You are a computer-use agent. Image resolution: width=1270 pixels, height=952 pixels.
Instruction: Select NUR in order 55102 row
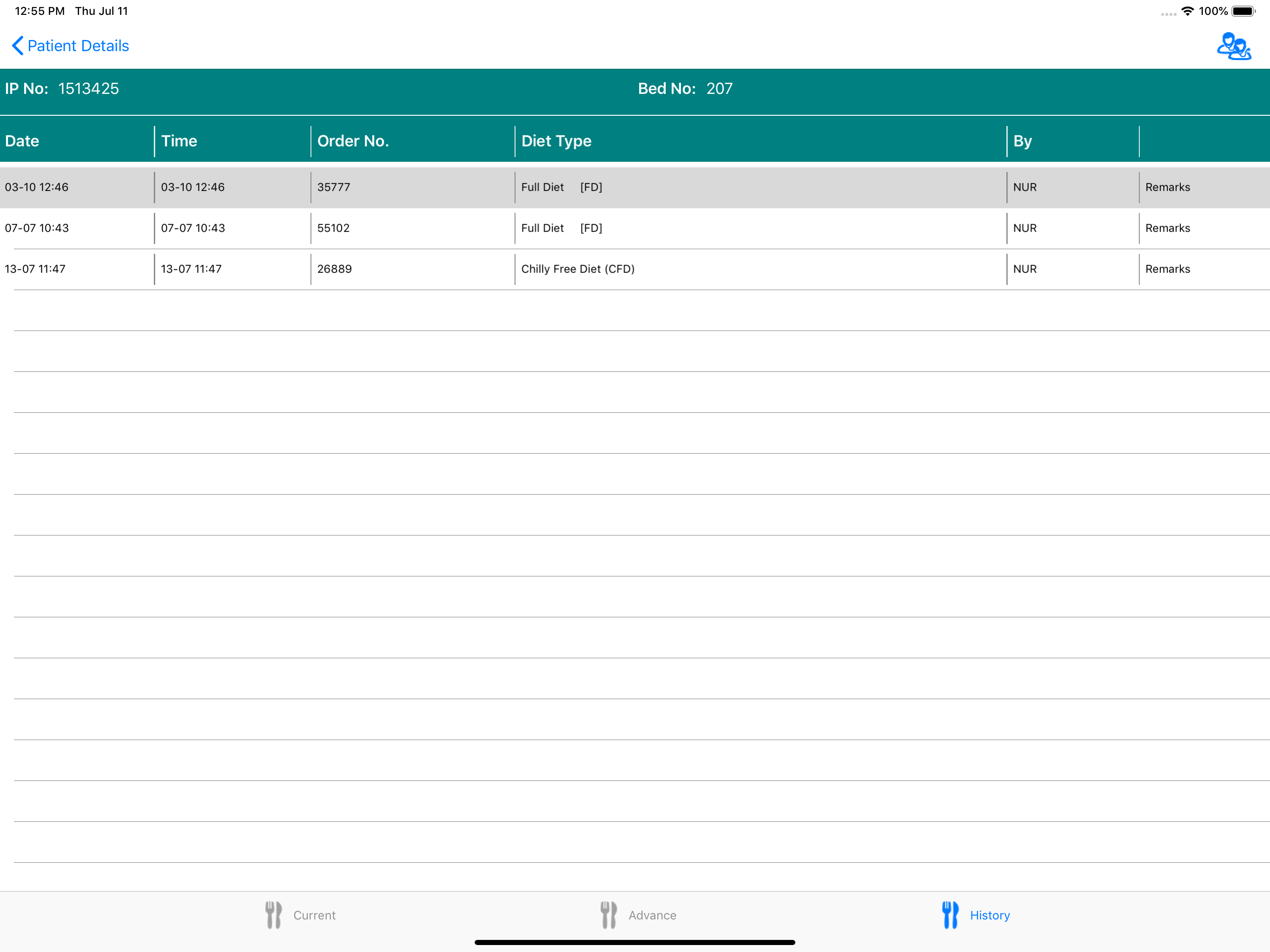coord(1025,228)
